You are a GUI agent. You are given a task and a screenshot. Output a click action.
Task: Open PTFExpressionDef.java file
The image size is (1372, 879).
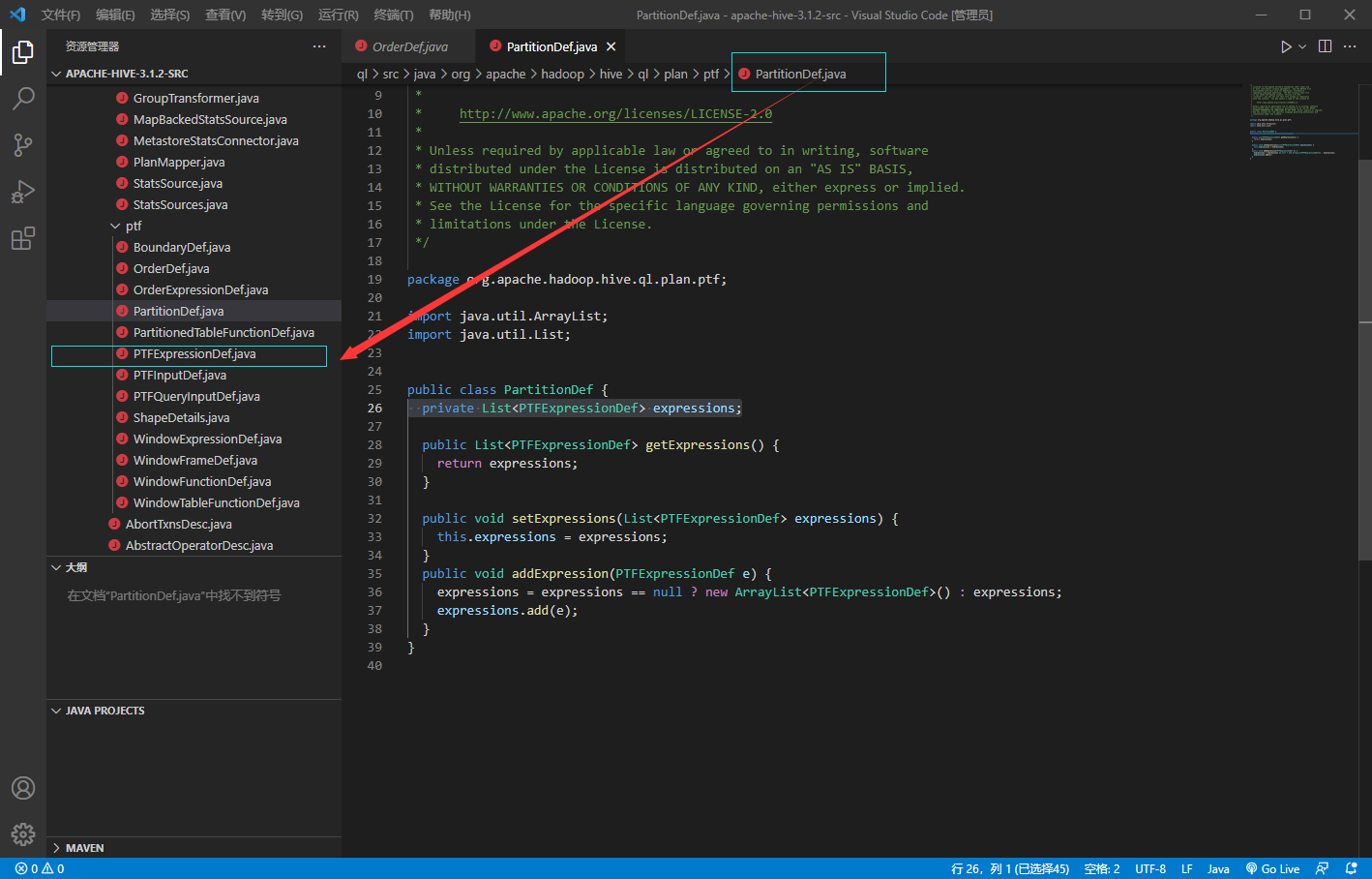(194, 353)
